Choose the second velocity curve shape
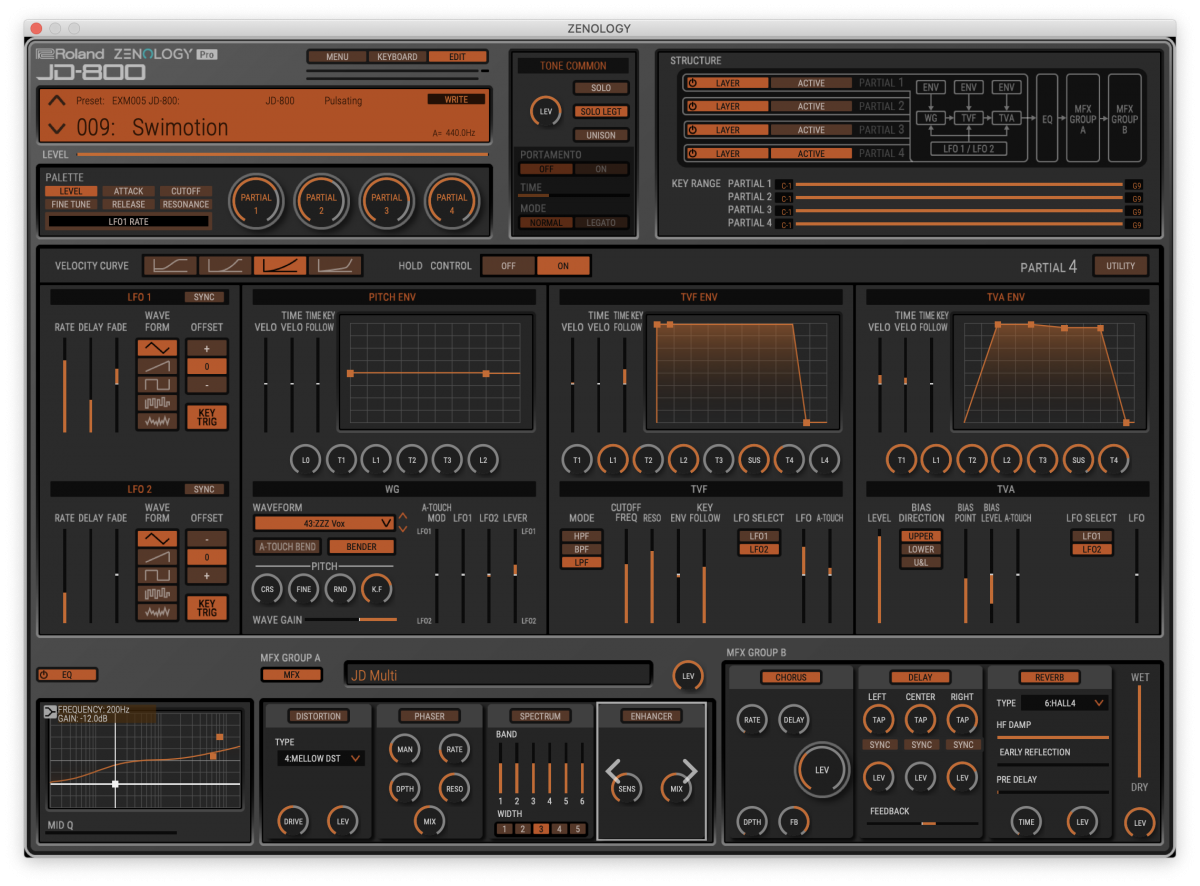 224,266
